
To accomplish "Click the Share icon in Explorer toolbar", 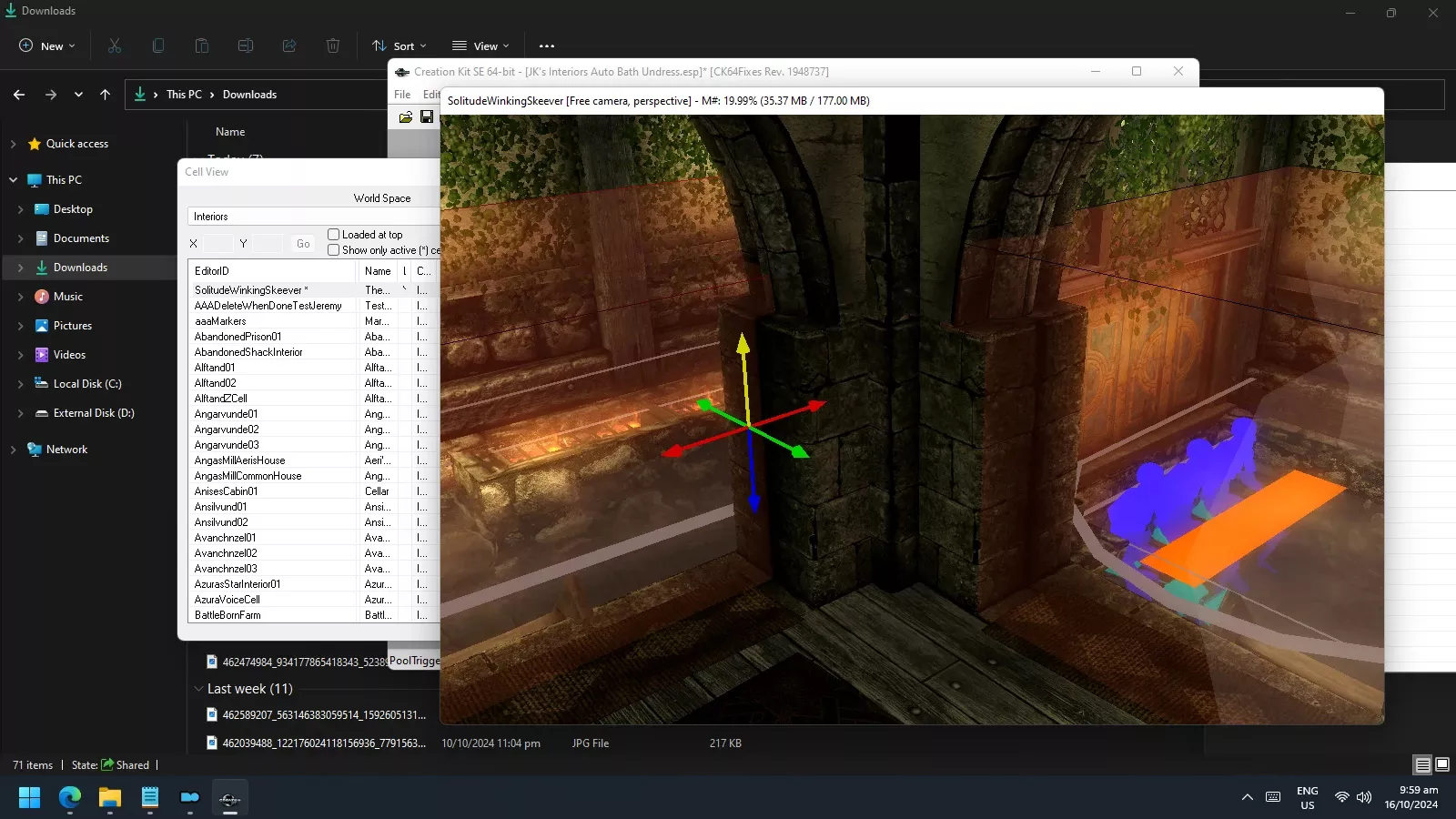I will (x=289, y=45).
